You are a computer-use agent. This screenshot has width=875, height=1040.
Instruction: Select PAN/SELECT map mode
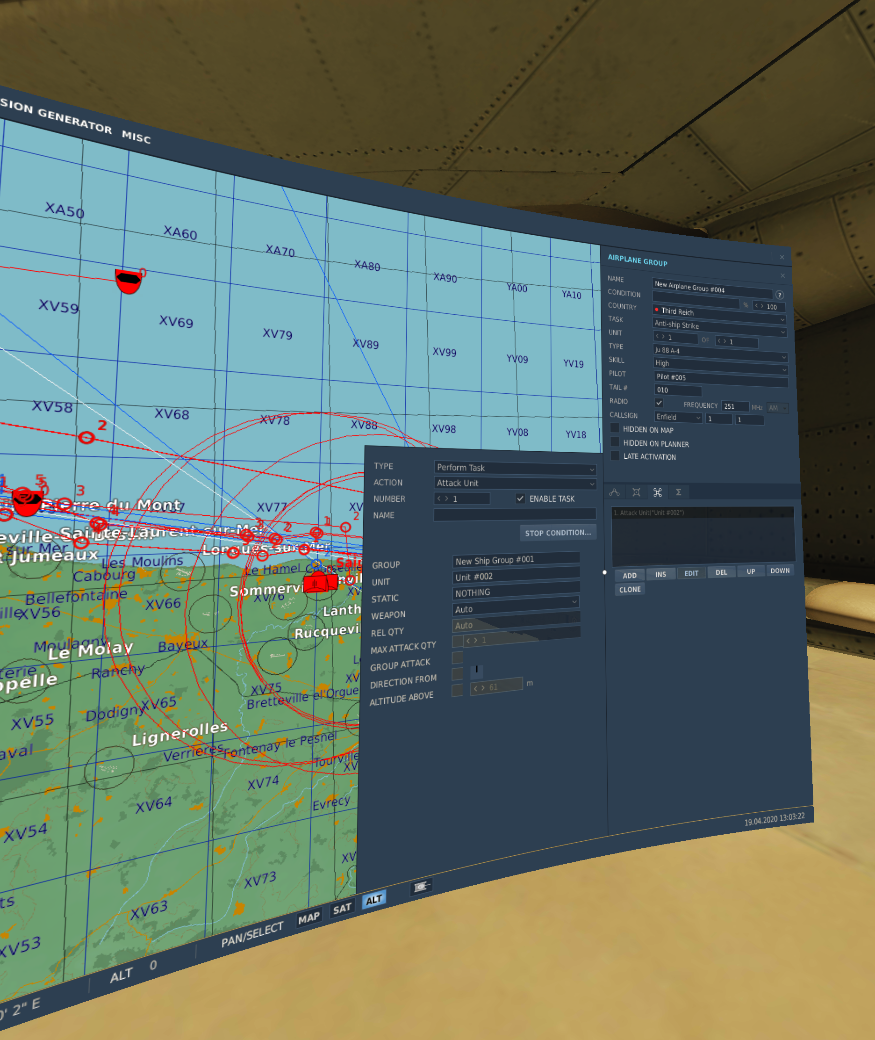(x=252, y=935)
